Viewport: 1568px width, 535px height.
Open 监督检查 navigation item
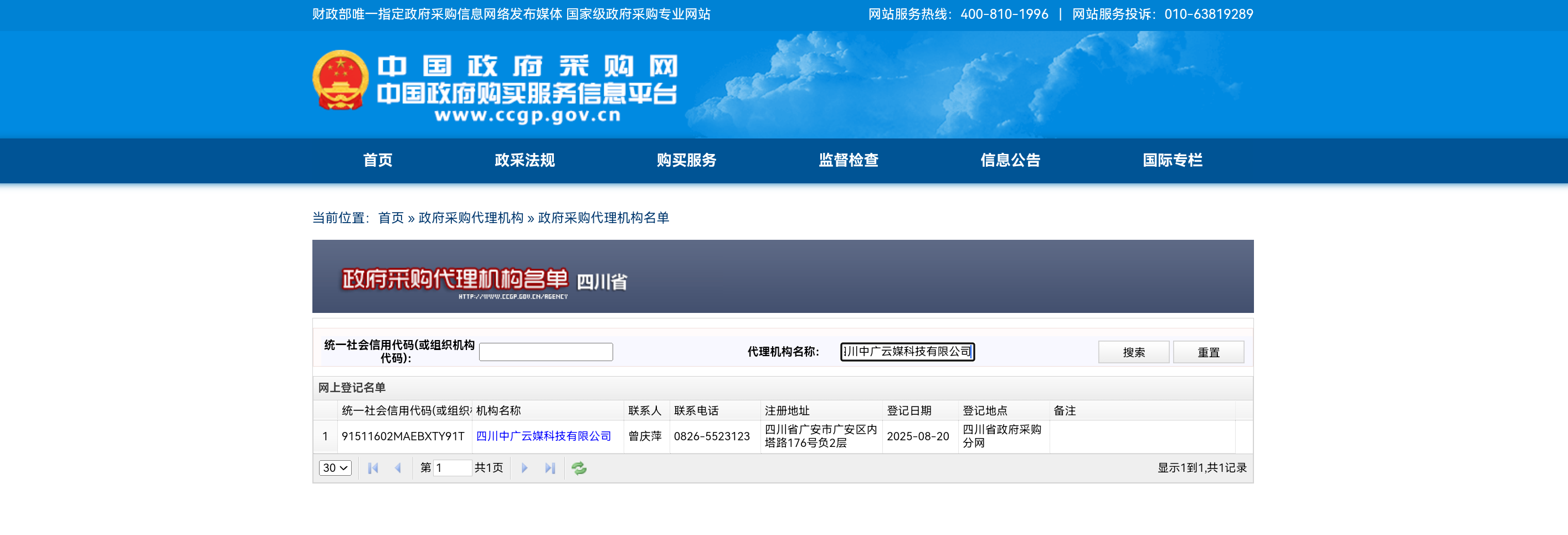point(849,160)
